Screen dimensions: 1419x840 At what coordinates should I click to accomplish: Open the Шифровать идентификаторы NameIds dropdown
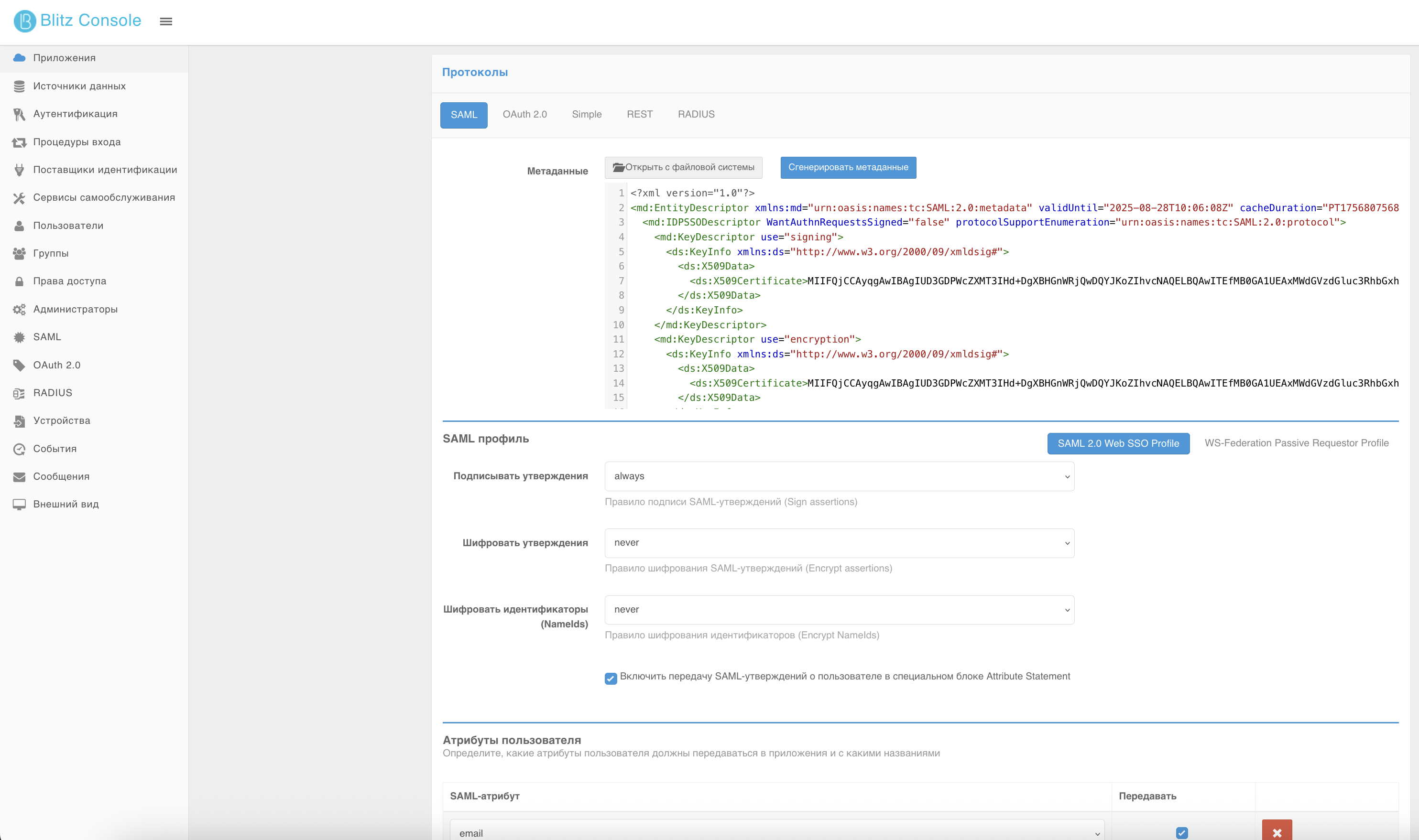839,610
